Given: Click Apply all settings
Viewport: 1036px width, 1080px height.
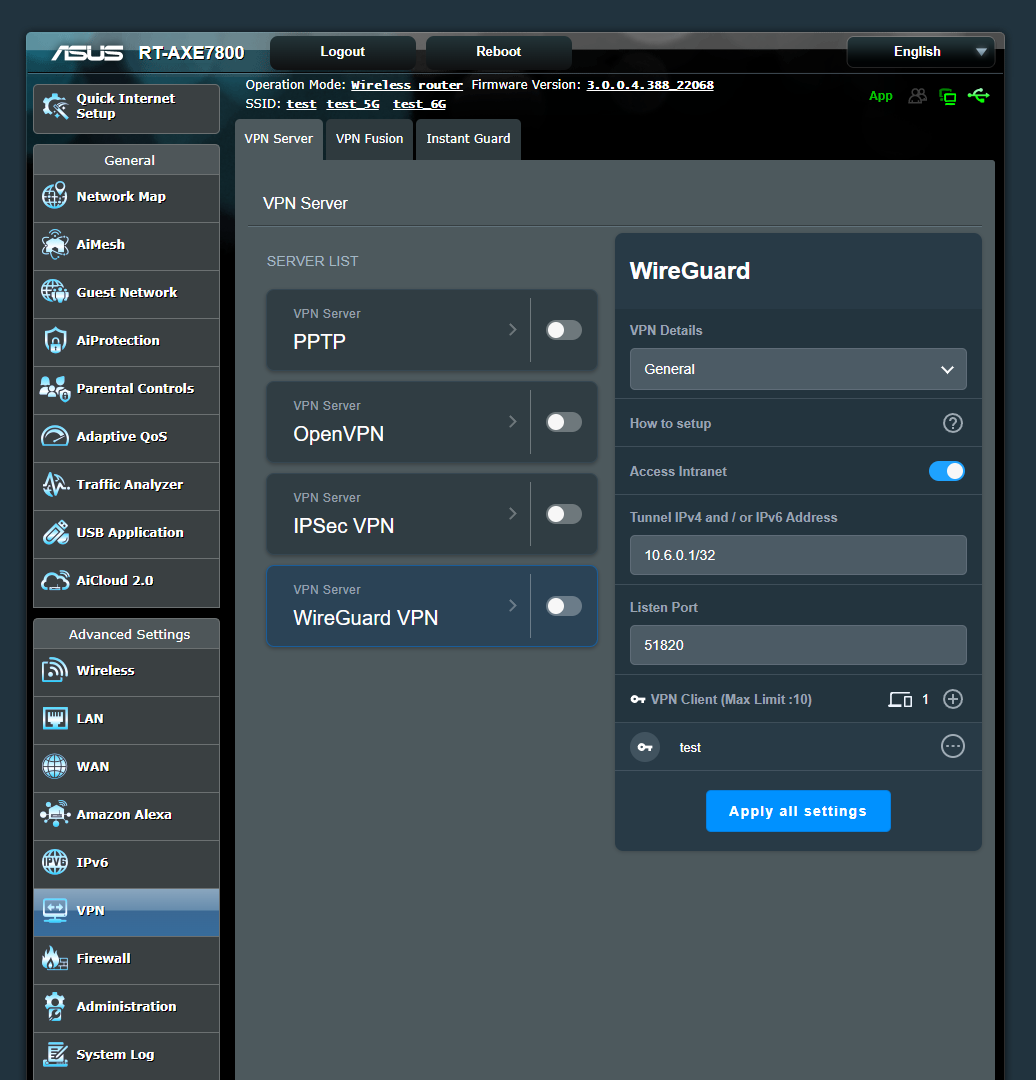Looking at the screenshot, I should point(798,811).
